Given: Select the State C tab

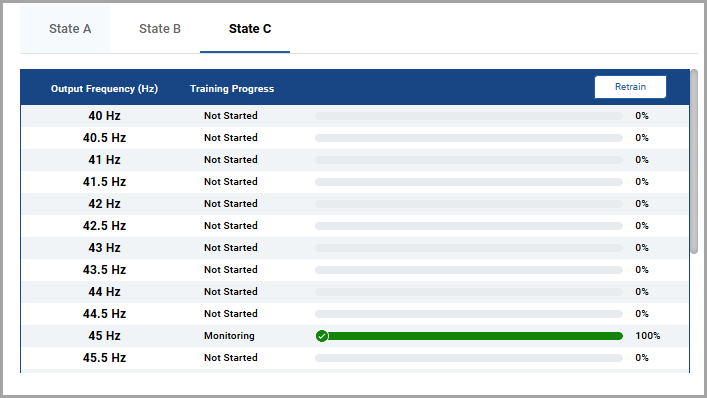Looking at the screenshot, I should click(x=250, y=29).
